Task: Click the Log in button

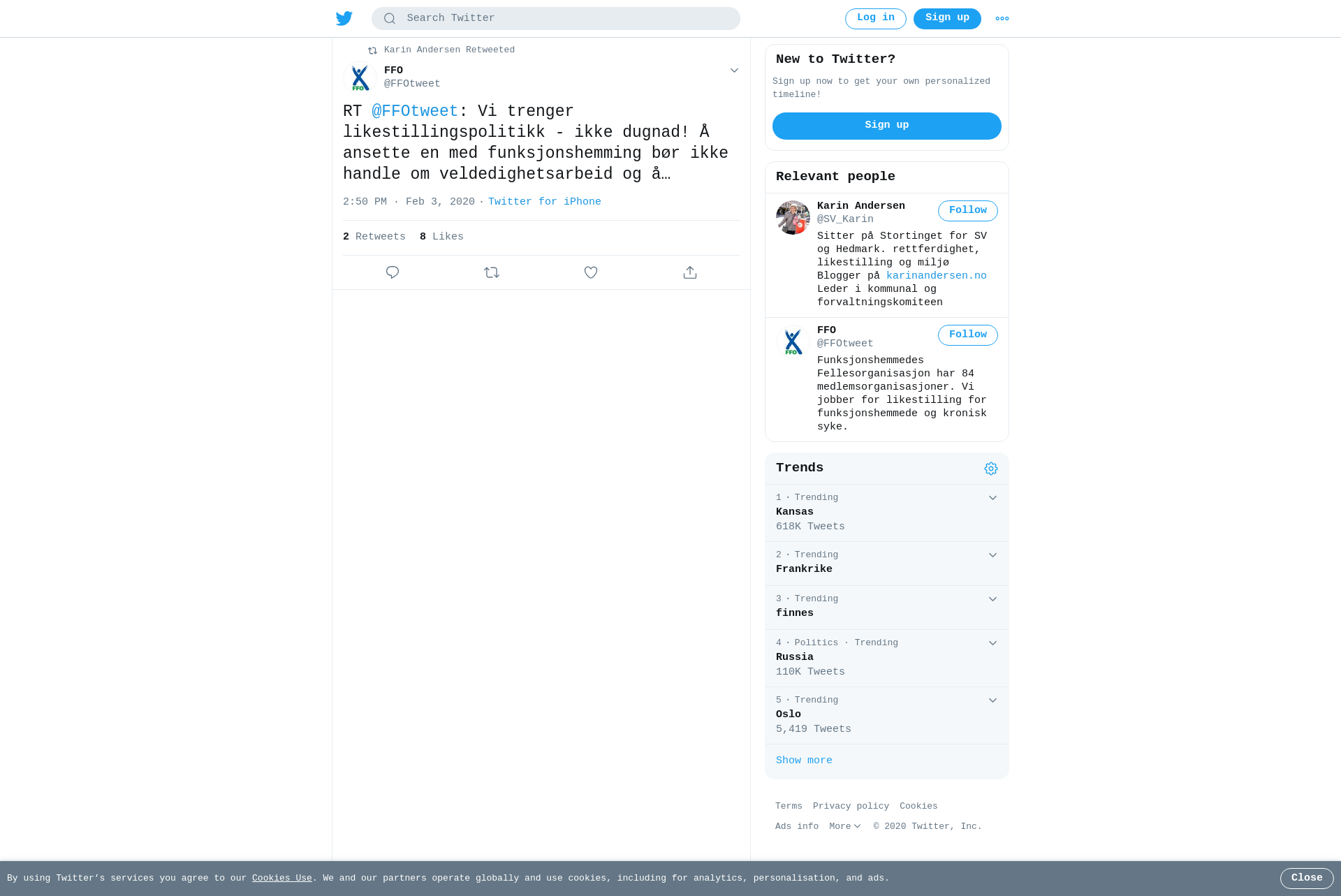Action: point(875,19)
